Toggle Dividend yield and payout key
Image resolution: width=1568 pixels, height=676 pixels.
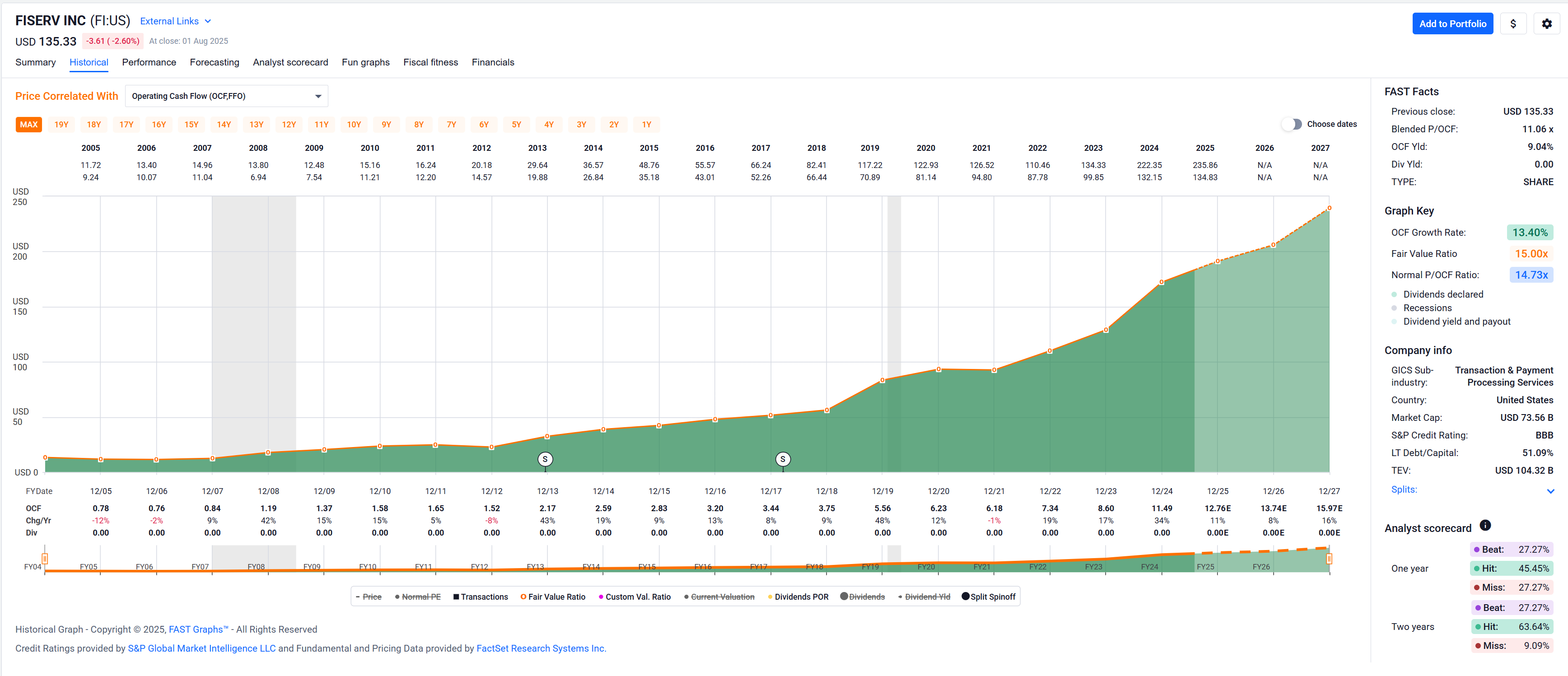[1451, 321]
